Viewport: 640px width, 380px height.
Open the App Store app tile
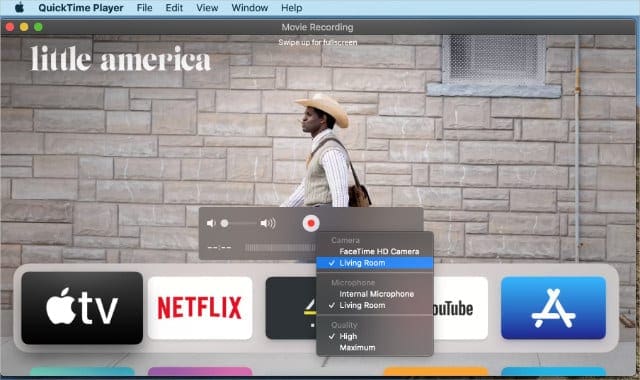tap(553, 308)
